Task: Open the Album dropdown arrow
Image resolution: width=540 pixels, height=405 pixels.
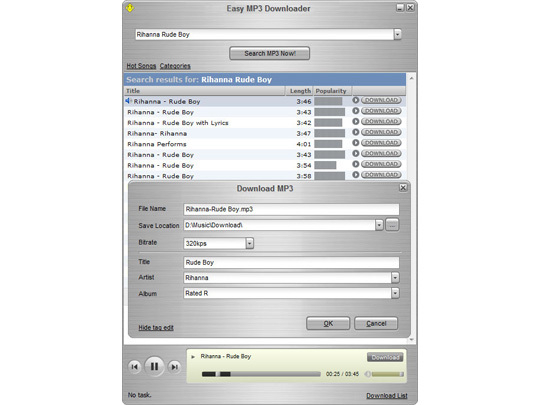Action: coord(395,293)
